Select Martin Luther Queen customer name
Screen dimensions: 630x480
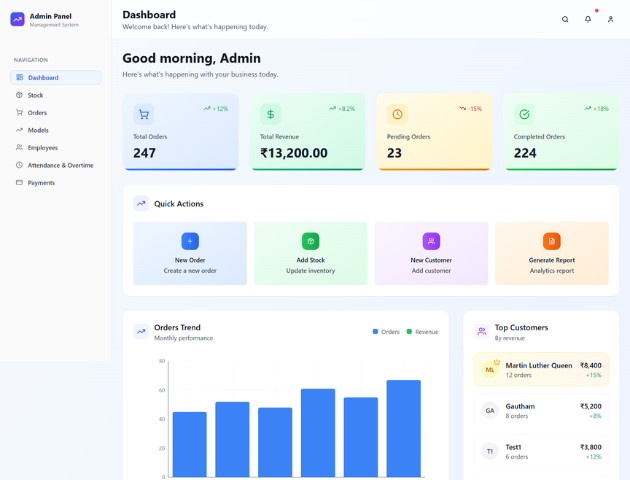pos(539,365)
